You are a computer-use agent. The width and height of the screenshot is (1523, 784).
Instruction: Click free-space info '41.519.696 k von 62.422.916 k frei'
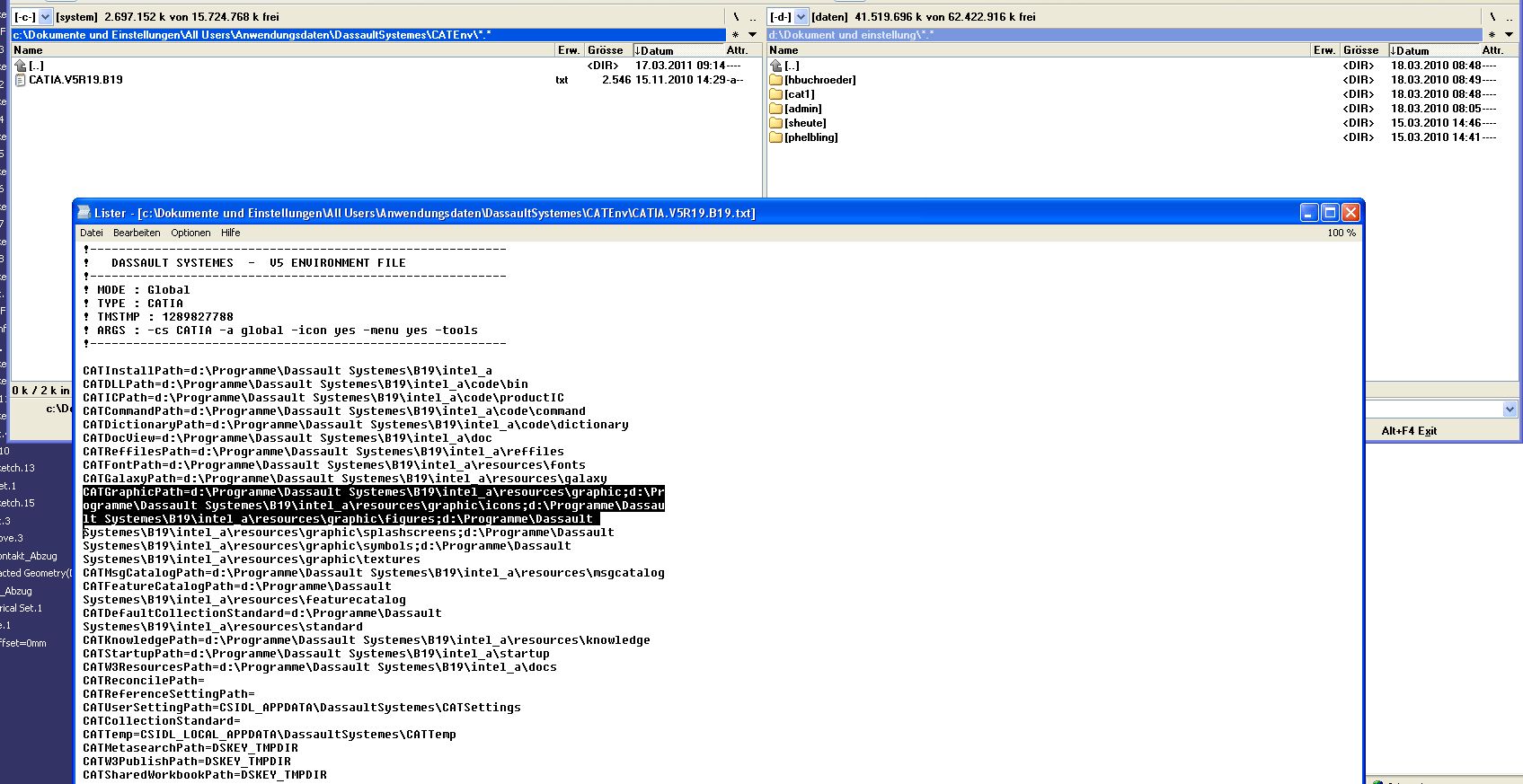click(945, 17)
